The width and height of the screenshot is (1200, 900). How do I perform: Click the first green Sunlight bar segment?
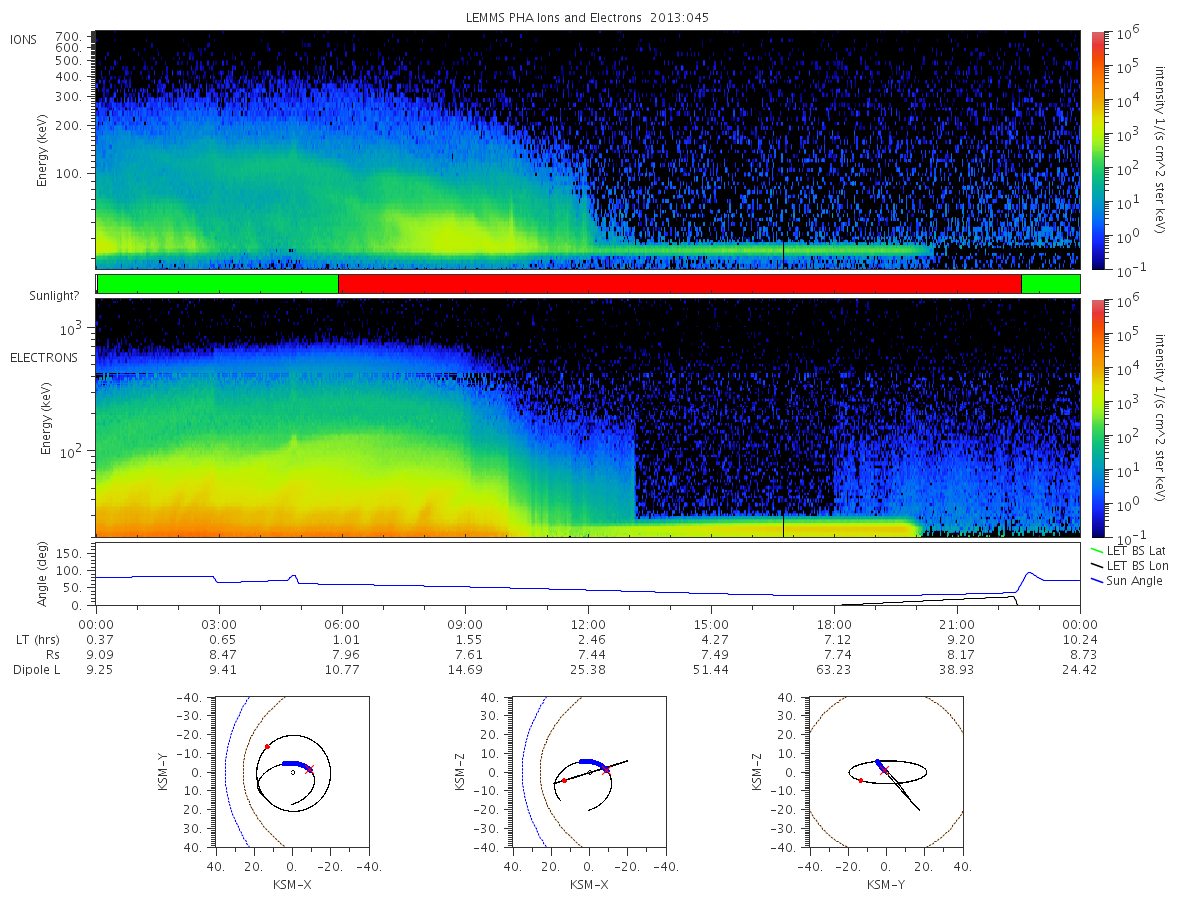[218, 284]
